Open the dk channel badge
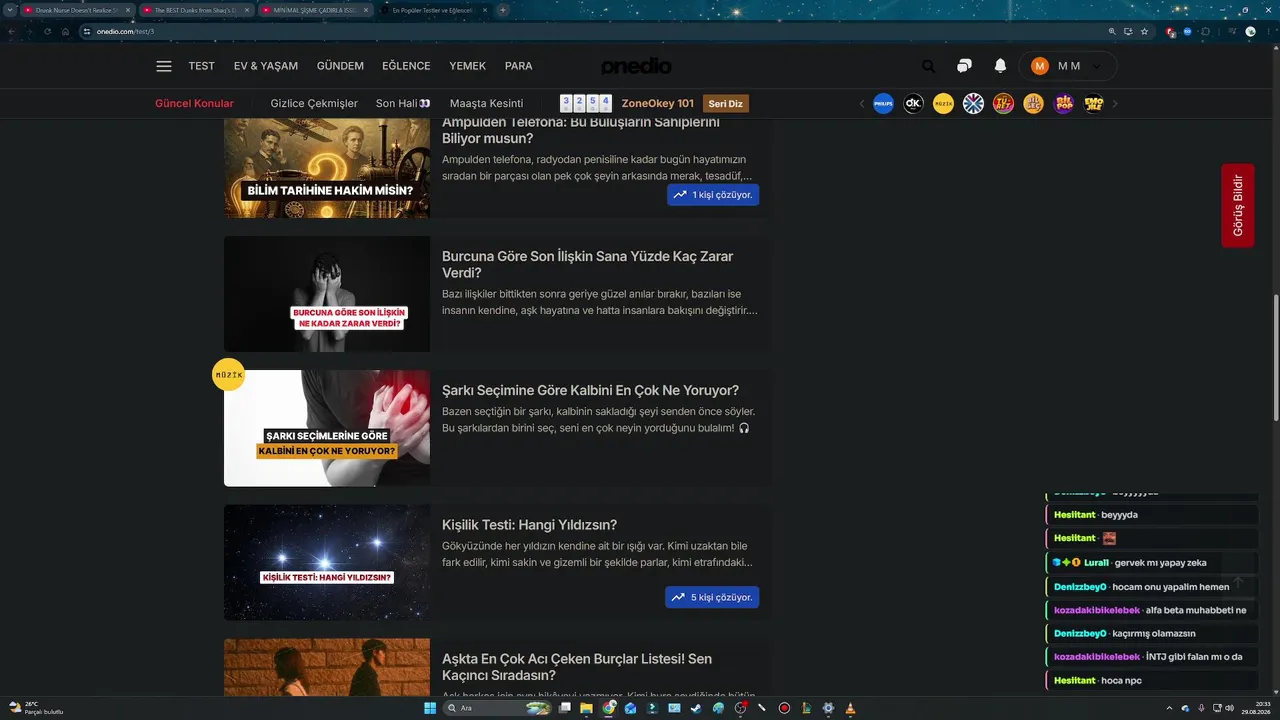1280x720 pixels. pyautogui.click(x=913, y=103)
